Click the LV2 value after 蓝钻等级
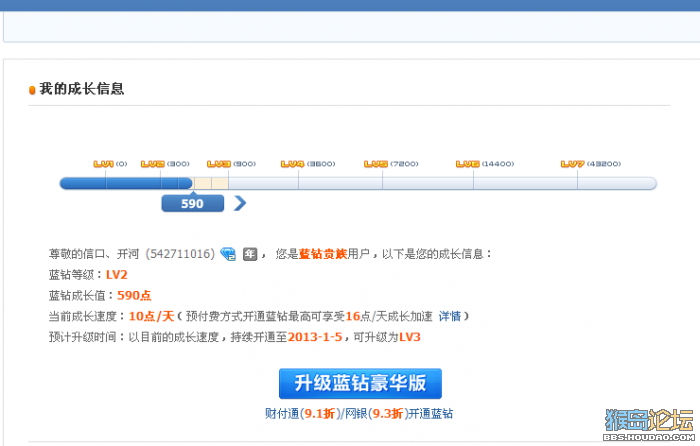700x446 pixels. coord(117,275)
